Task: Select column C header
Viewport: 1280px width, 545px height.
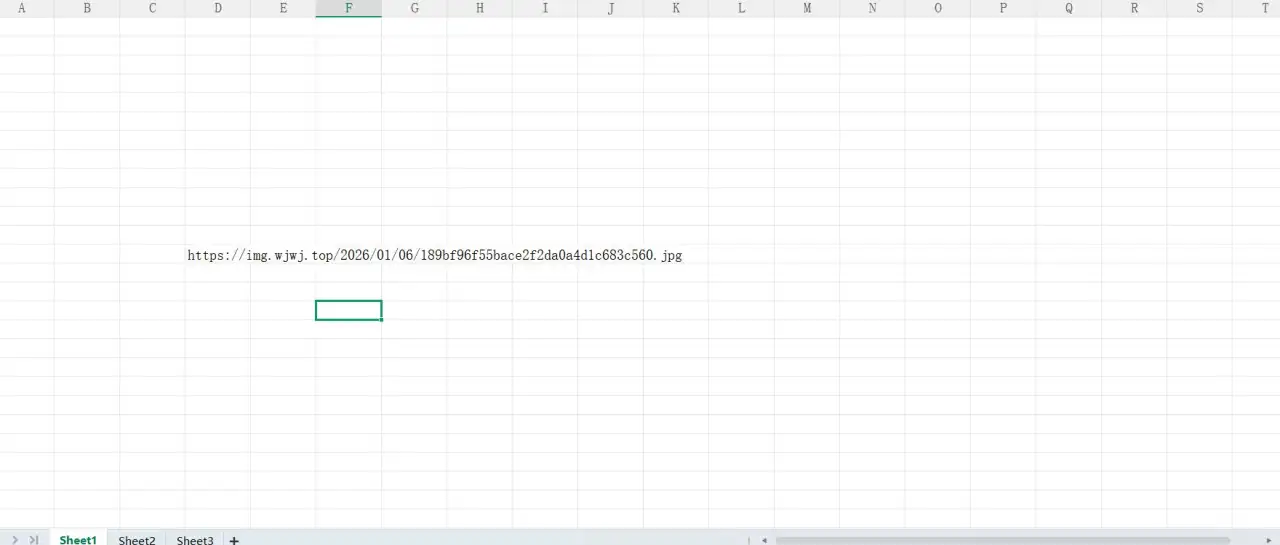Action: (152, 8)
